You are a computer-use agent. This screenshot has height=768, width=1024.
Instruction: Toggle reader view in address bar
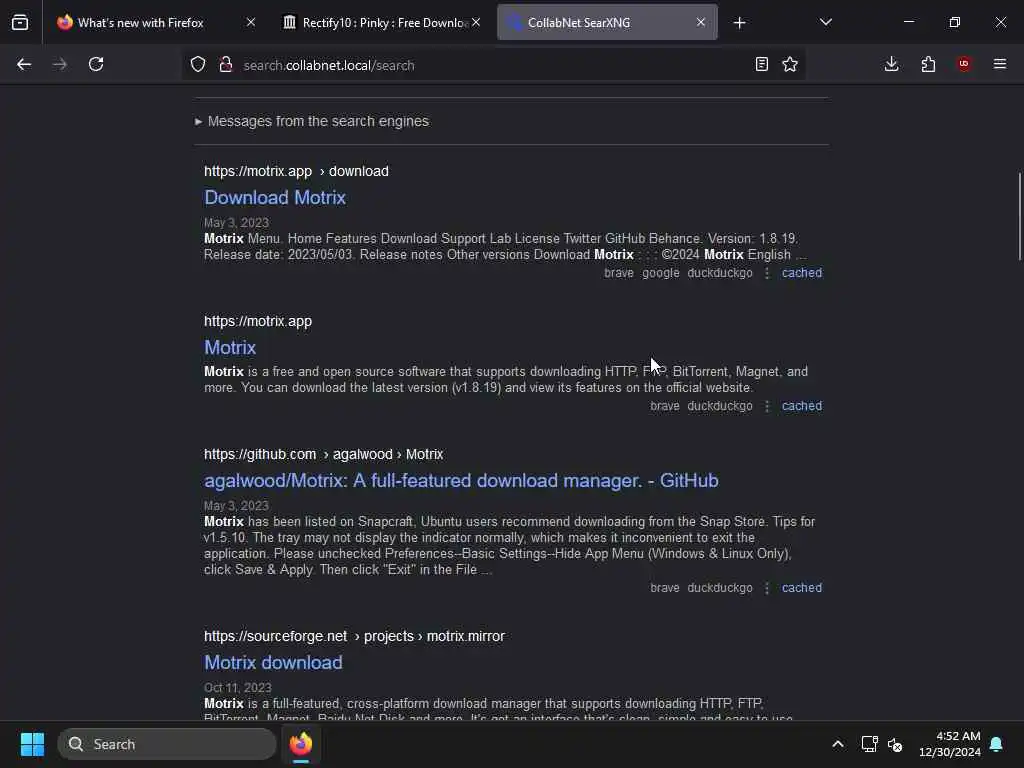[x=761, y=64]
